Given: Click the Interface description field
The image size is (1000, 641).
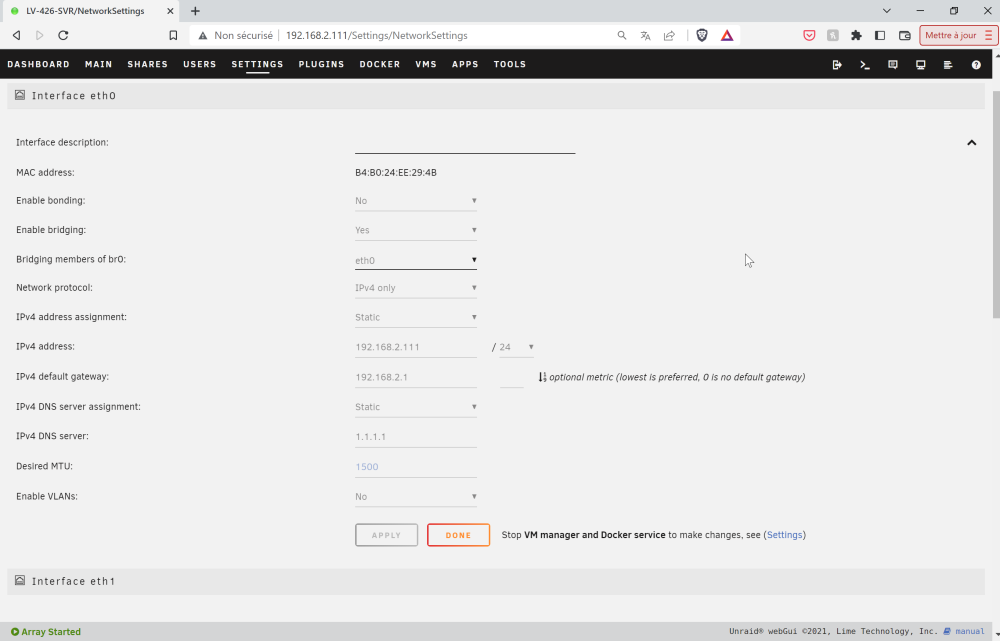Looking at the screenshot, I should click(465, 143).
